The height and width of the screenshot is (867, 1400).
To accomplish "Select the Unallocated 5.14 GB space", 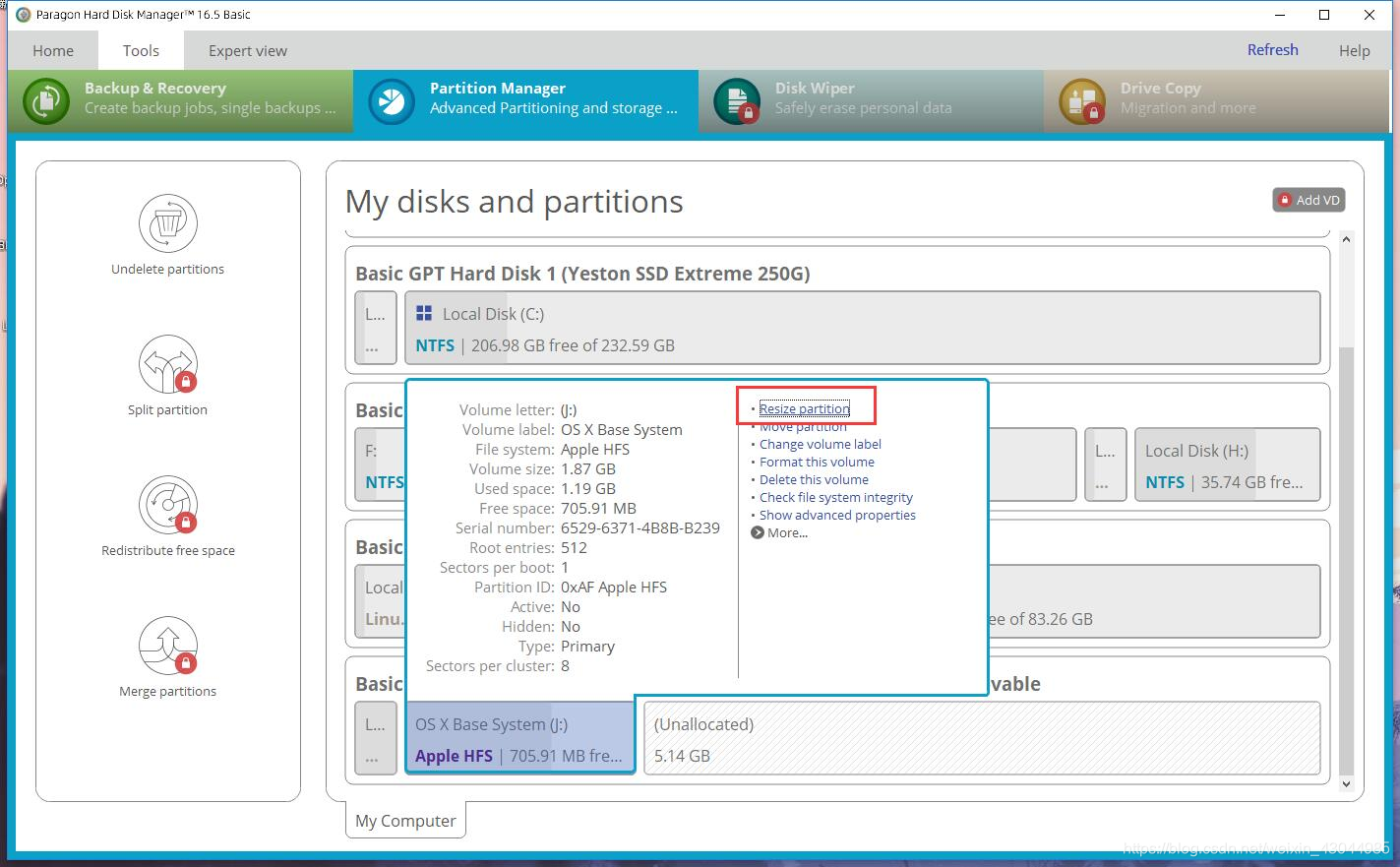I will pos(982,738).
